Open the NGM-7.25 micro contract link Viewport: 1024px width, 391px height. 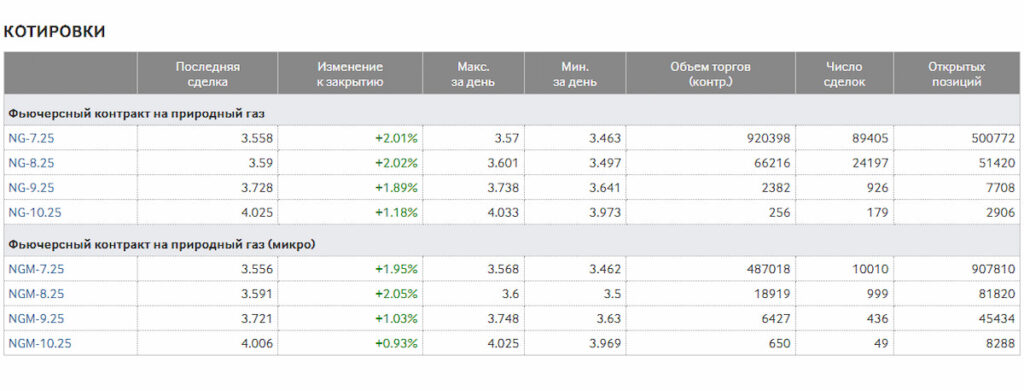click(x=36, y=269)
